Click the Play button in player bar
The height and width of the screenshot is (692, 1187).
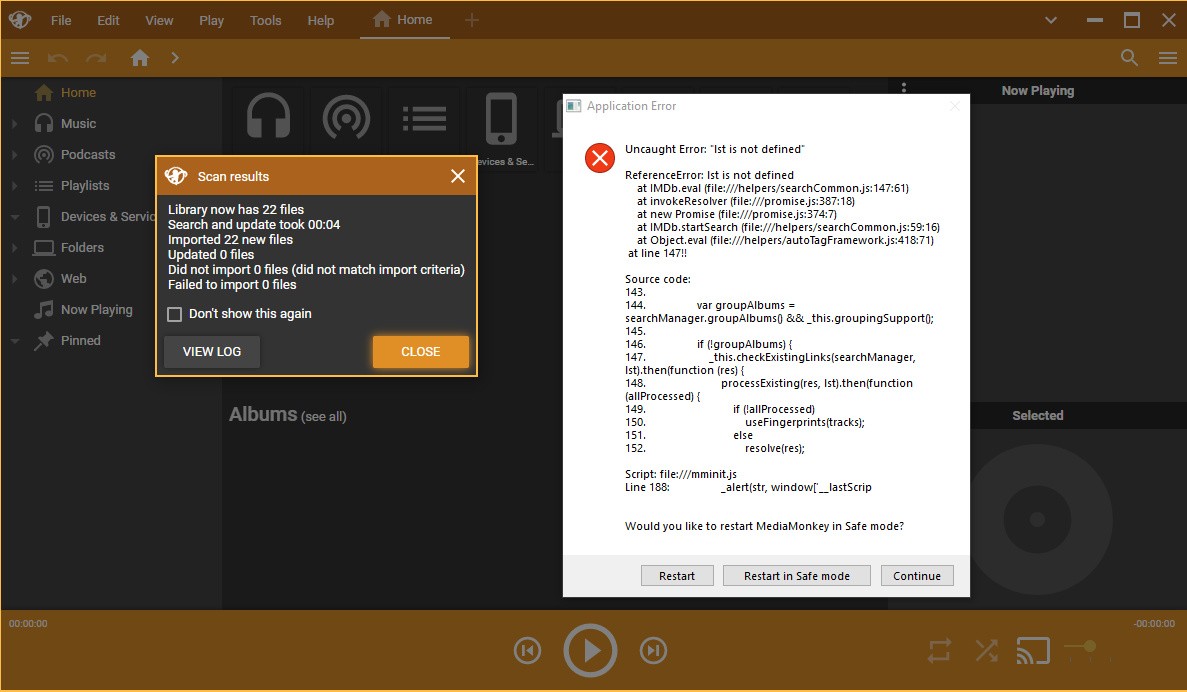click(x=590, y=651)
